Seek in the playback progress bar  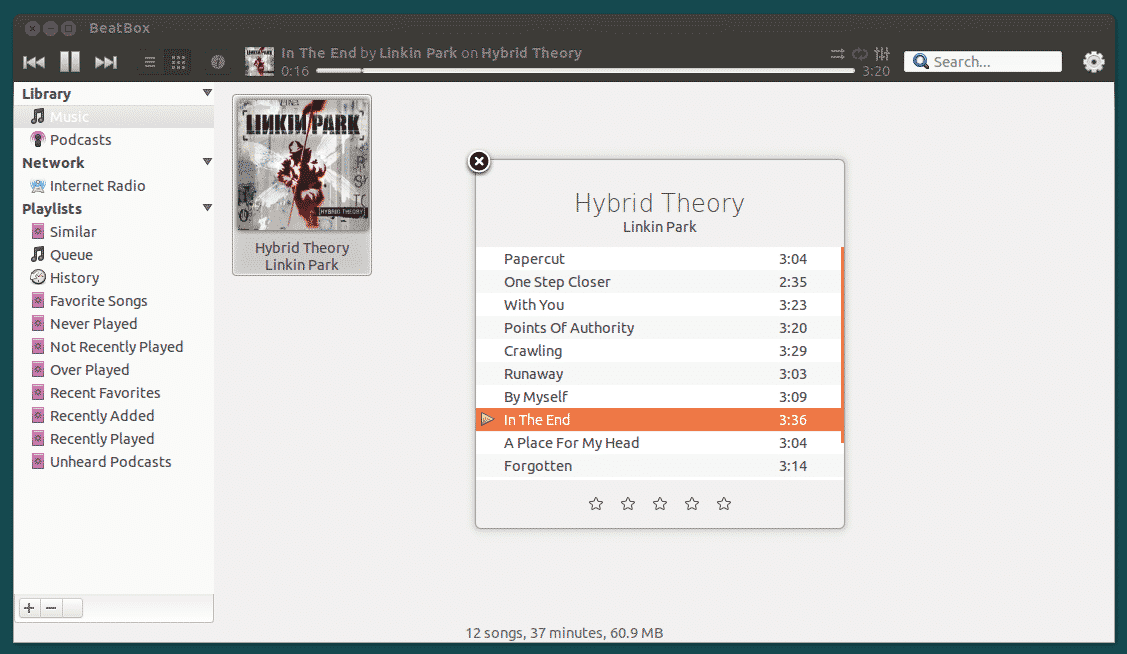click(x=585, y=70)
